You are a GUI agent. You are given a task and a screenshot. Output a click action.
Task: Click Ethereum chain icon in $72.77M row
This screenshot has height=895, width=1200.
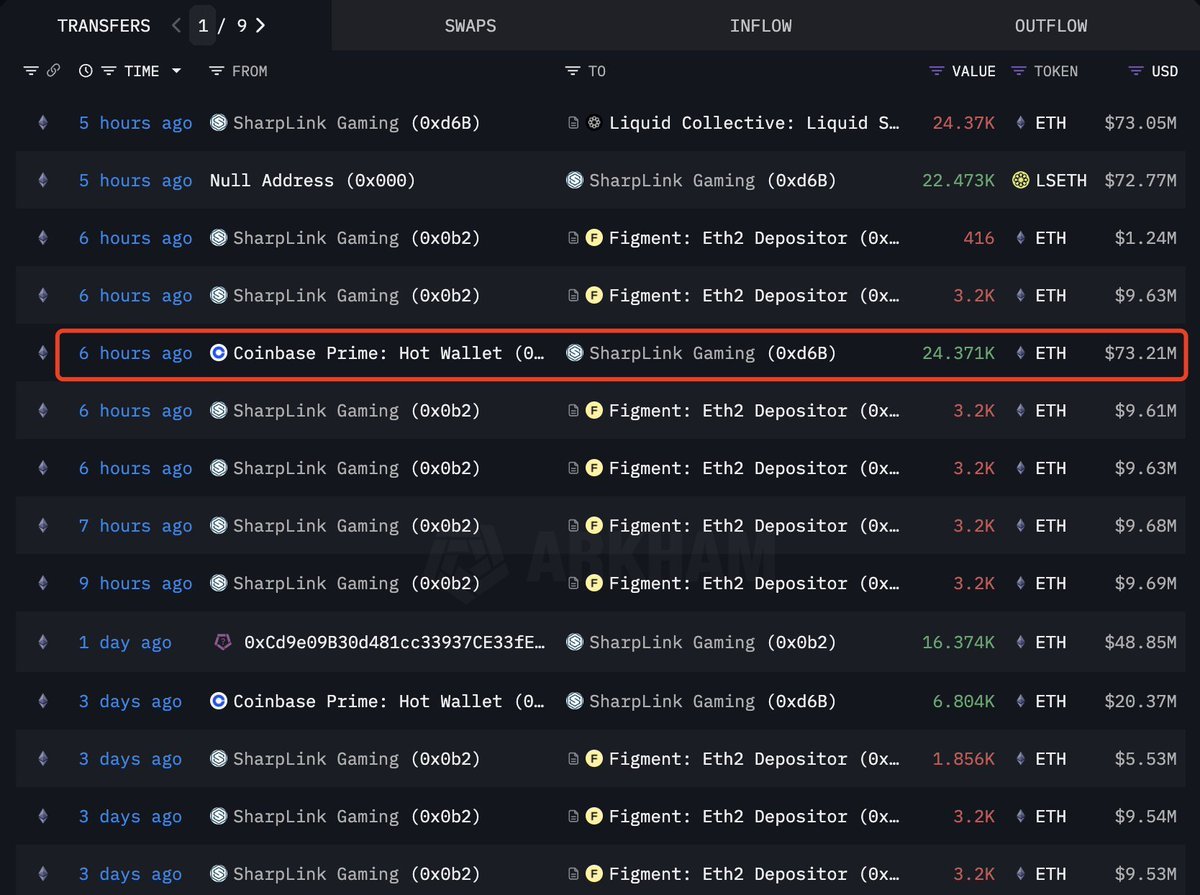(x=42, y=181)
